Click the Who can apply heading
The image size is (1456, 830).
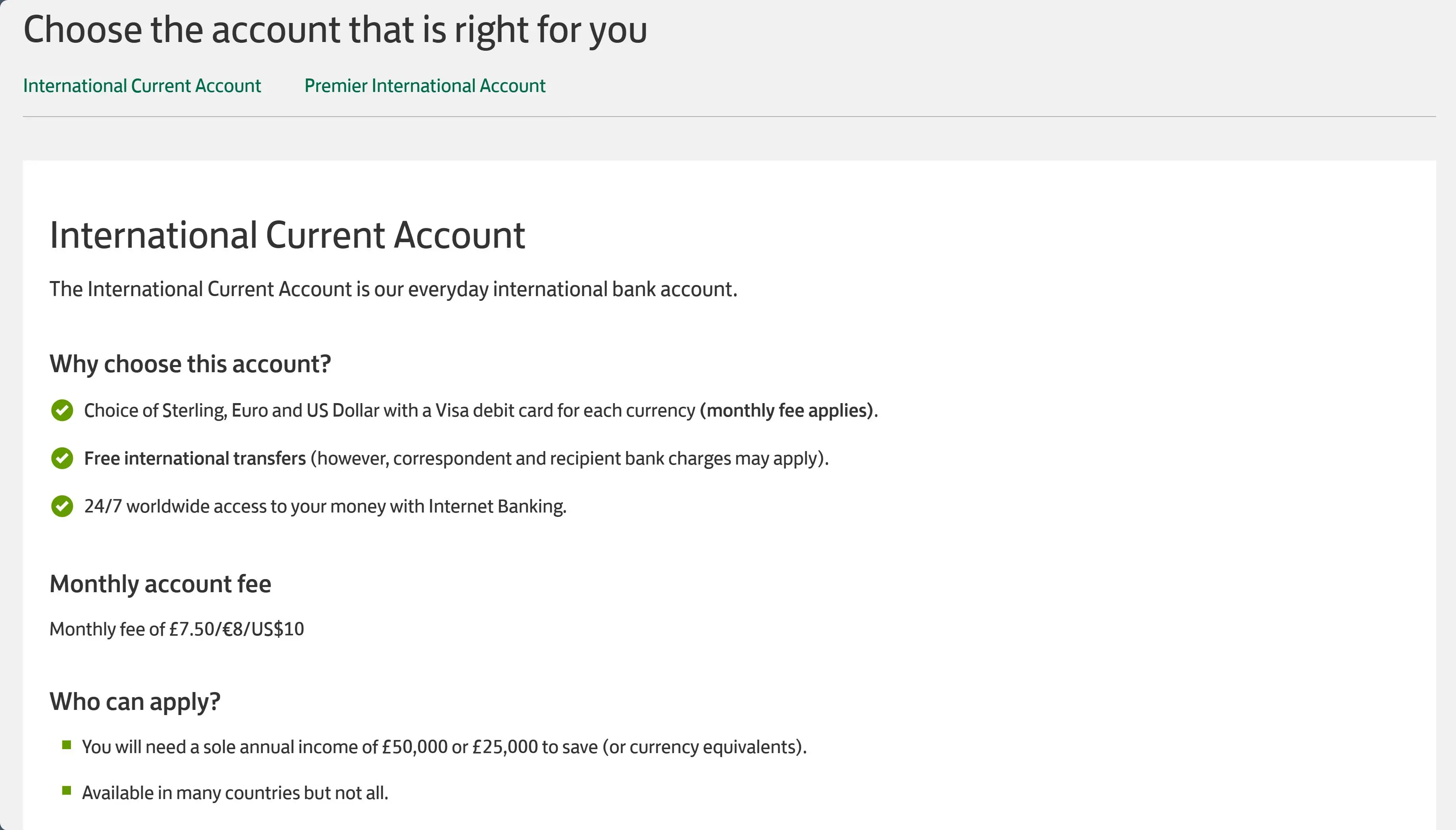(135, 702)
